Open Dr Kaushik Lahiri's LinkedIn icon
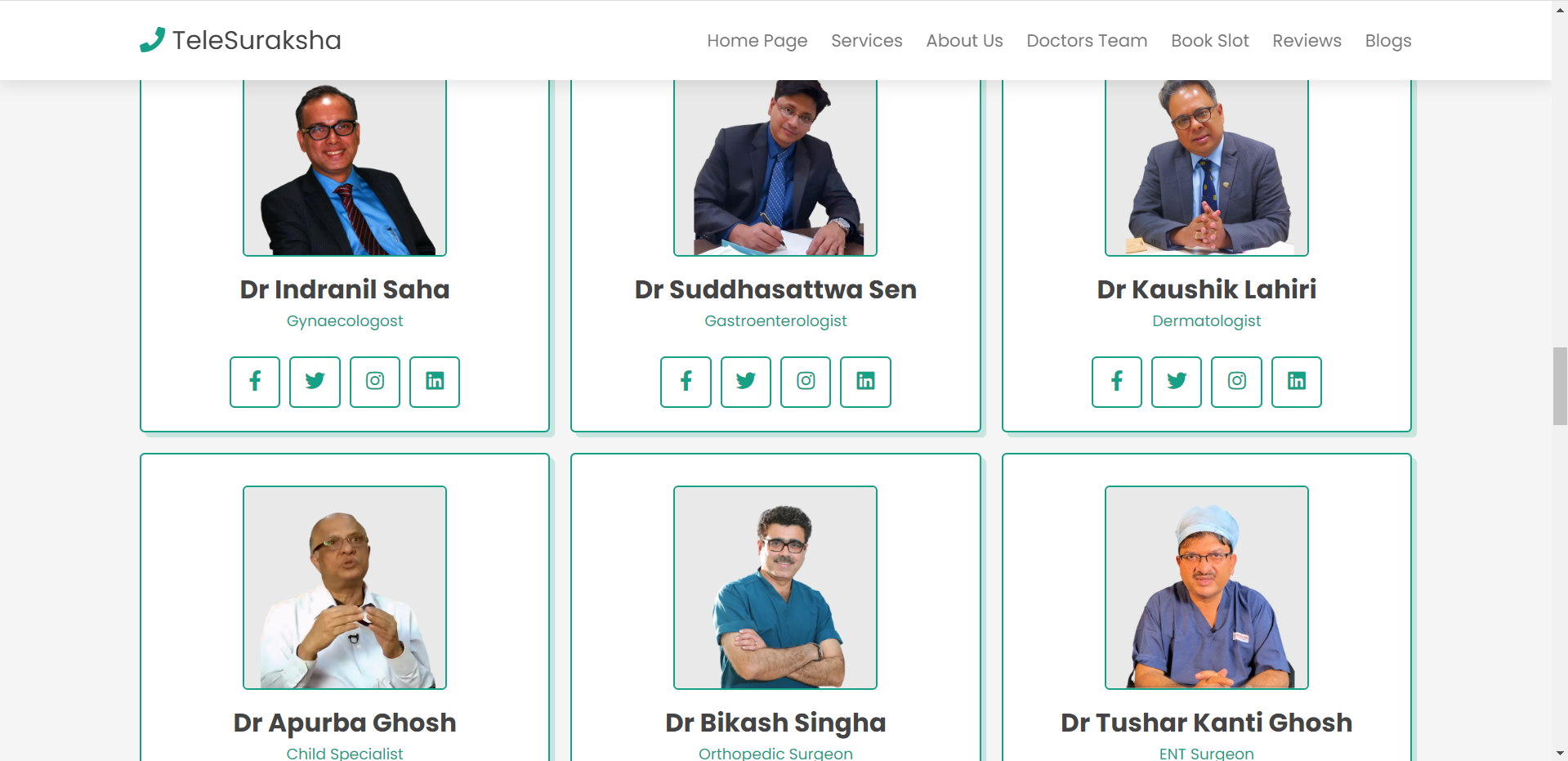Image resolution: width=1568 pixels, height=761 pixels. click(x=1297, y=382)
